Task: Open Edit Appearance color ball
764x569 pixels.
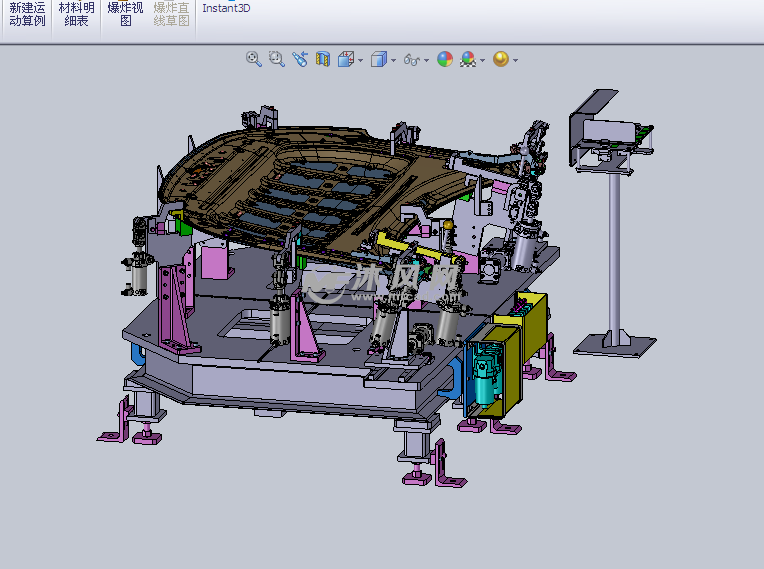Action: pos(445,60)
